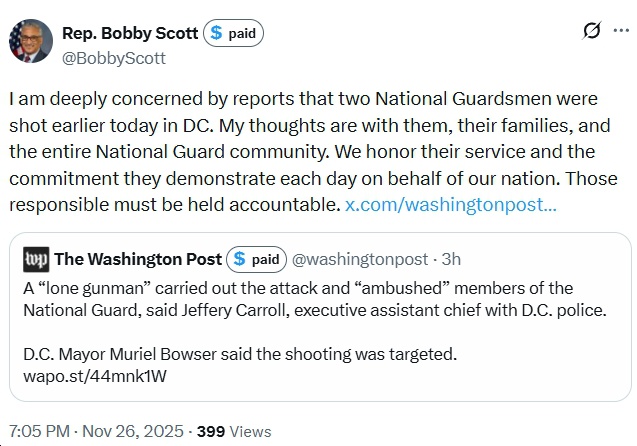Click the paid badge beside The Washington Post
637x446 pixels.
pos(256,259)
